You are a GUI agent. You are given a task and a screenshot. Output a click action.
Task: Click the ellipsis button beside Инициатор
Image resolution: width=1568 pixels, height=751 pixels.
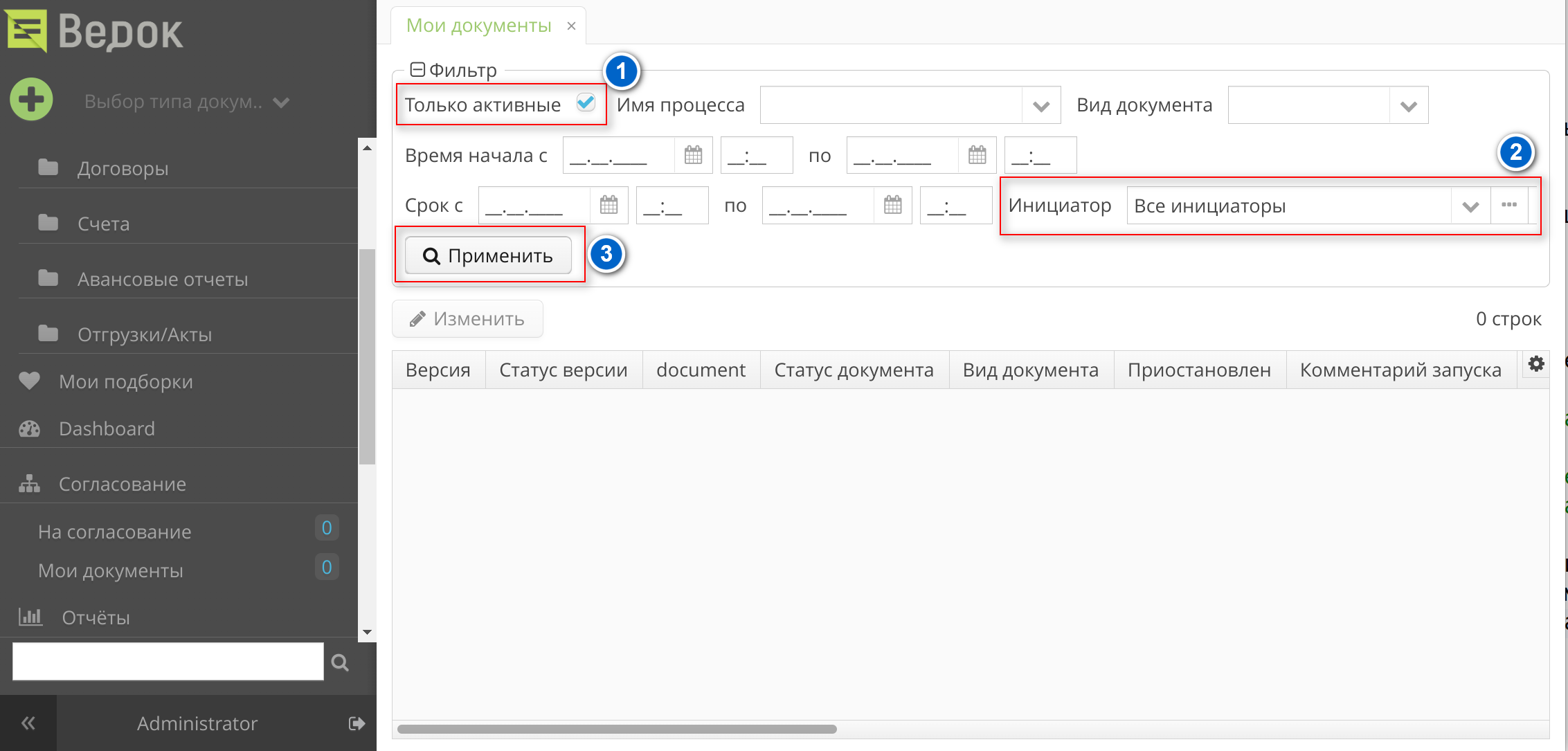1510,205
